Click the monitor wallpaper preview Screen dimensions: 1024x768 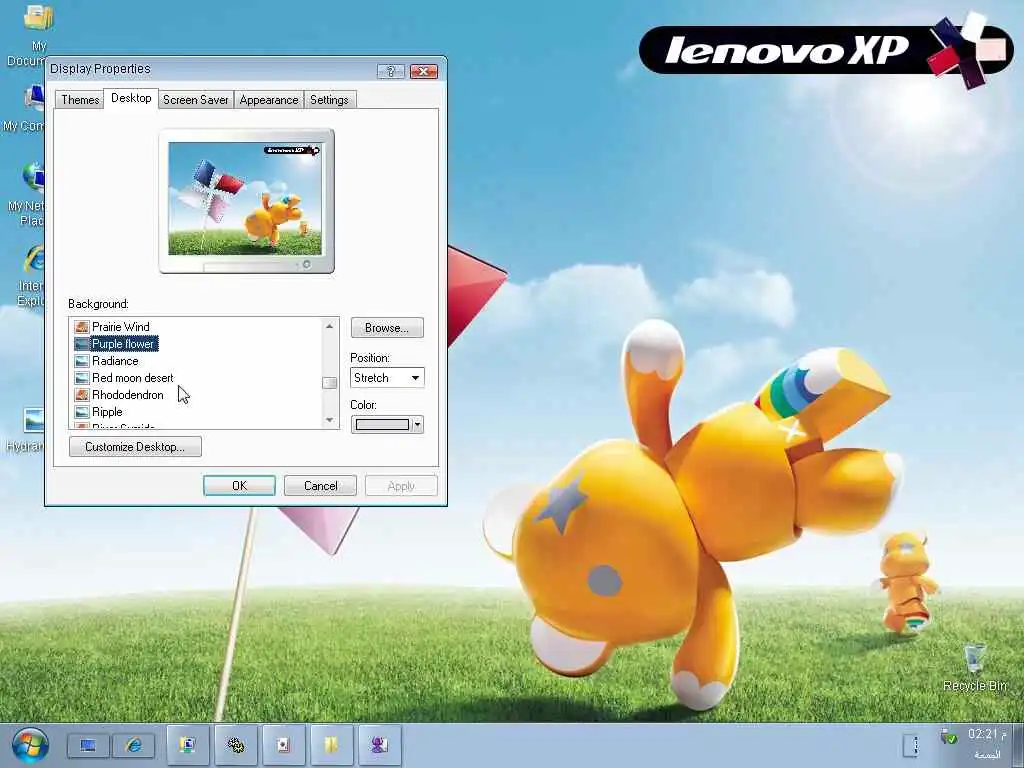(246, 199)
